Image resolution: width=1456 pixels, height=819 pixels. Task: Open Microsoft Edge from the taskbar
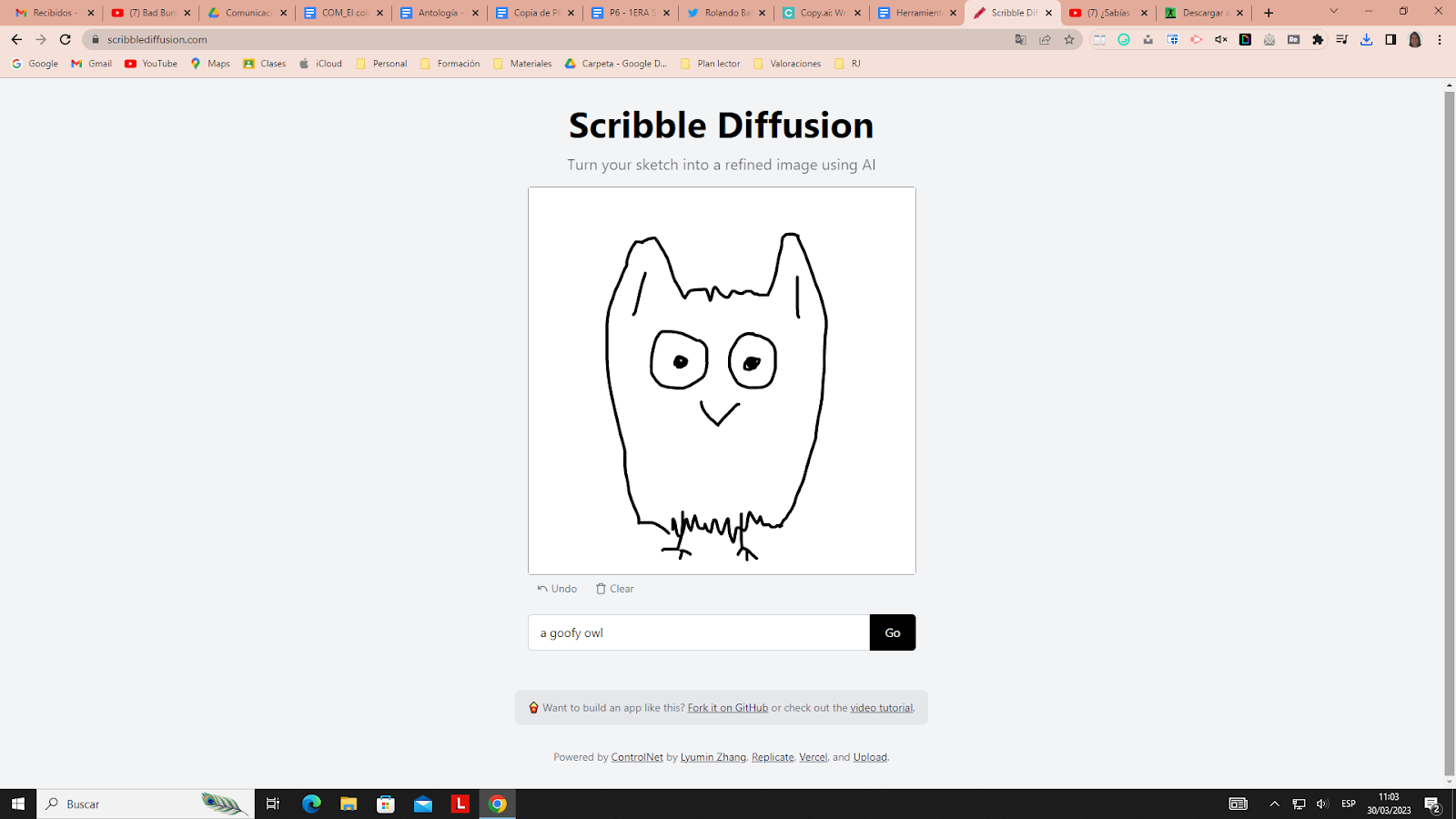point(311,804)
